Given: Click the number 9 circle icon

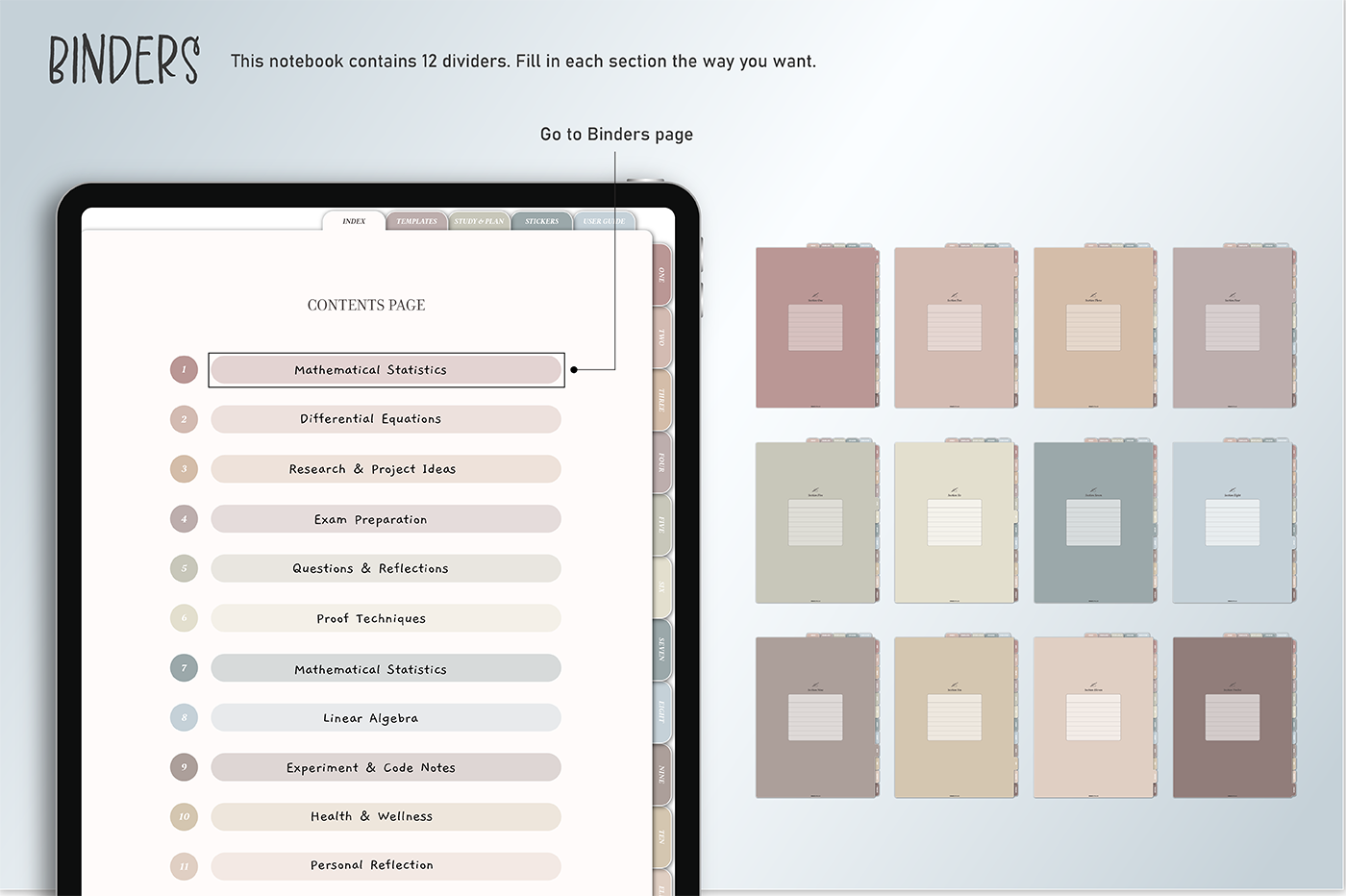Looking at the screenshot, I should click(184, 767).
